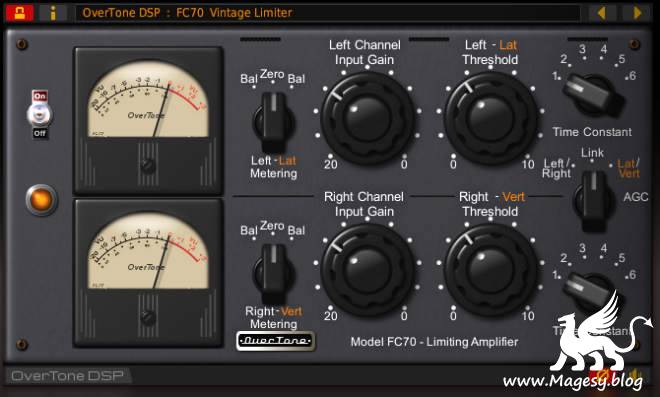This screenshot has width=660, height=397.
Task: Select position "6" on the top Time Constant
Action: 632,76
